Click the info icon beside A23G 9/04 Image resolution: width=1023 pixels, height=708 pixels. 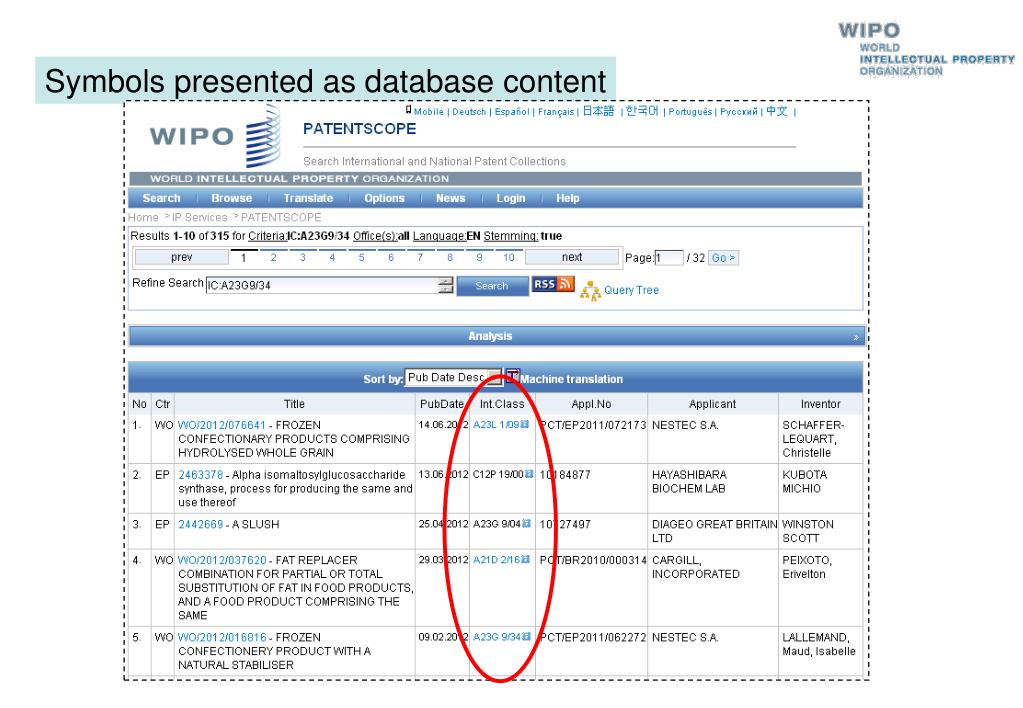tap(527, 524)
